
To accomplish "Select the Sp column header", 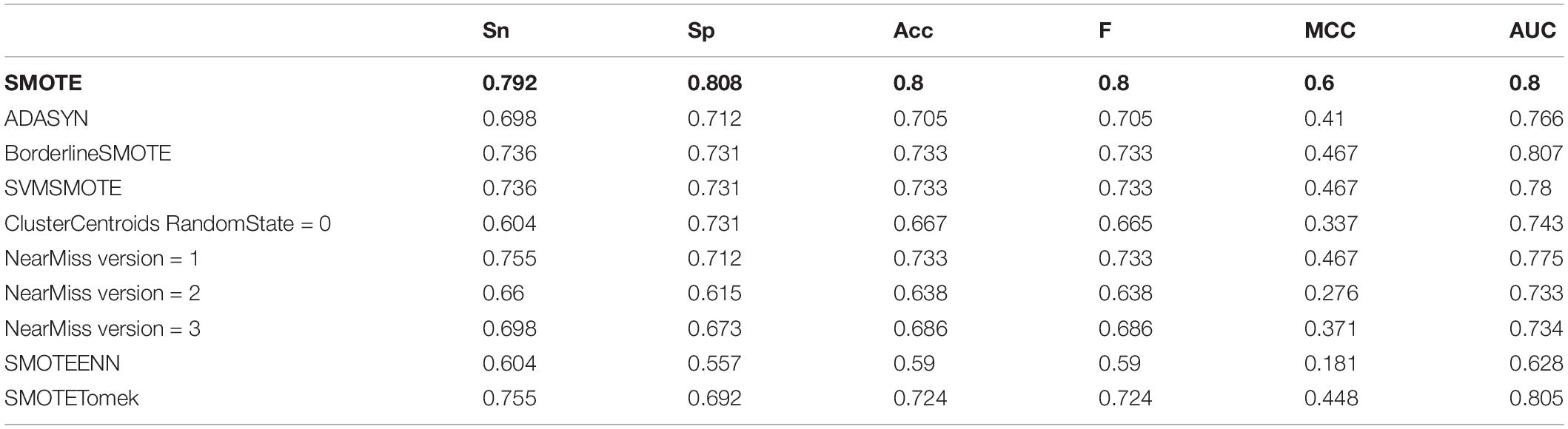I will (x=701, y=31).
